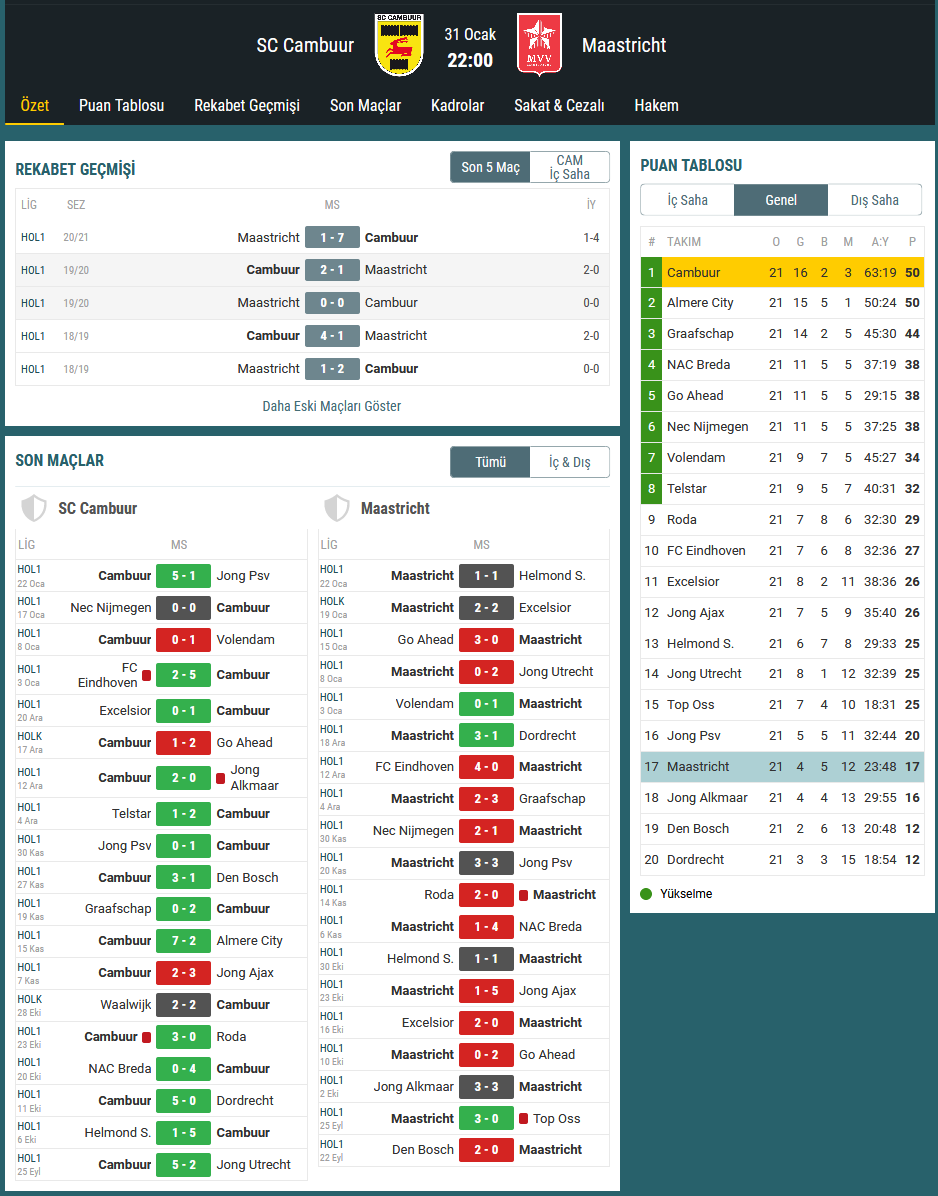The image size is (938, 1196).
Task: Click red card icon next to Jong Alkmaar
Action: pyautogui.click(x=220, y=778)
